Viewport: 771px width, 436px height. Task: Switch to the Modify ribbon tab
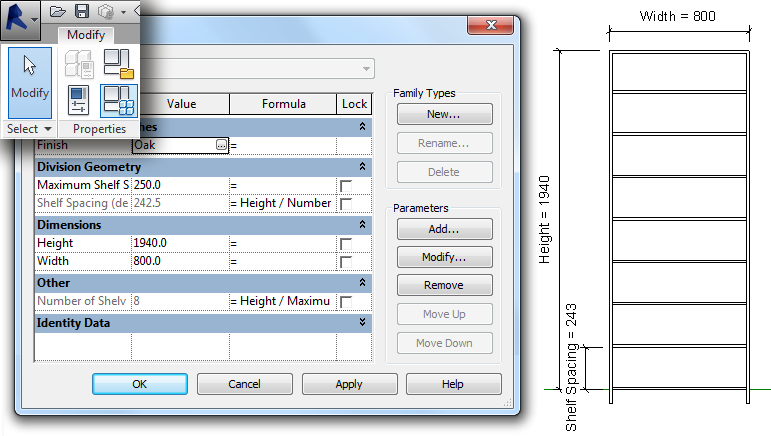[86, 35]
